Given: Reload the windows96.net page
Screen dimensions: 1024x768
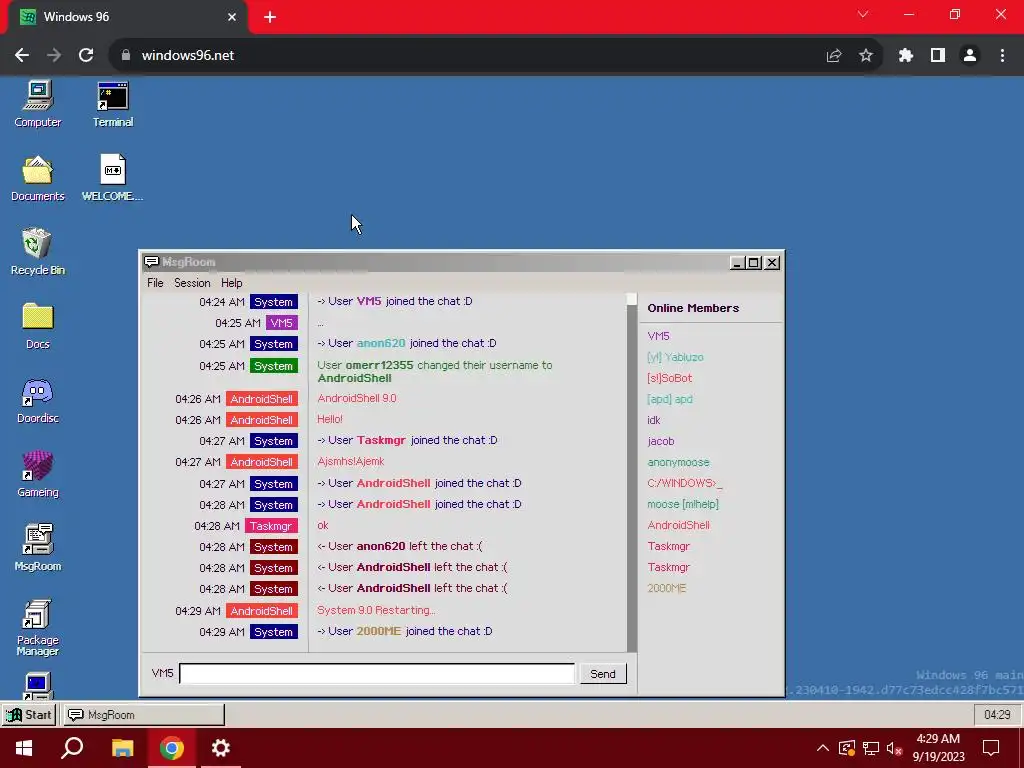Looking at the screenshot, I should [86, 56].
